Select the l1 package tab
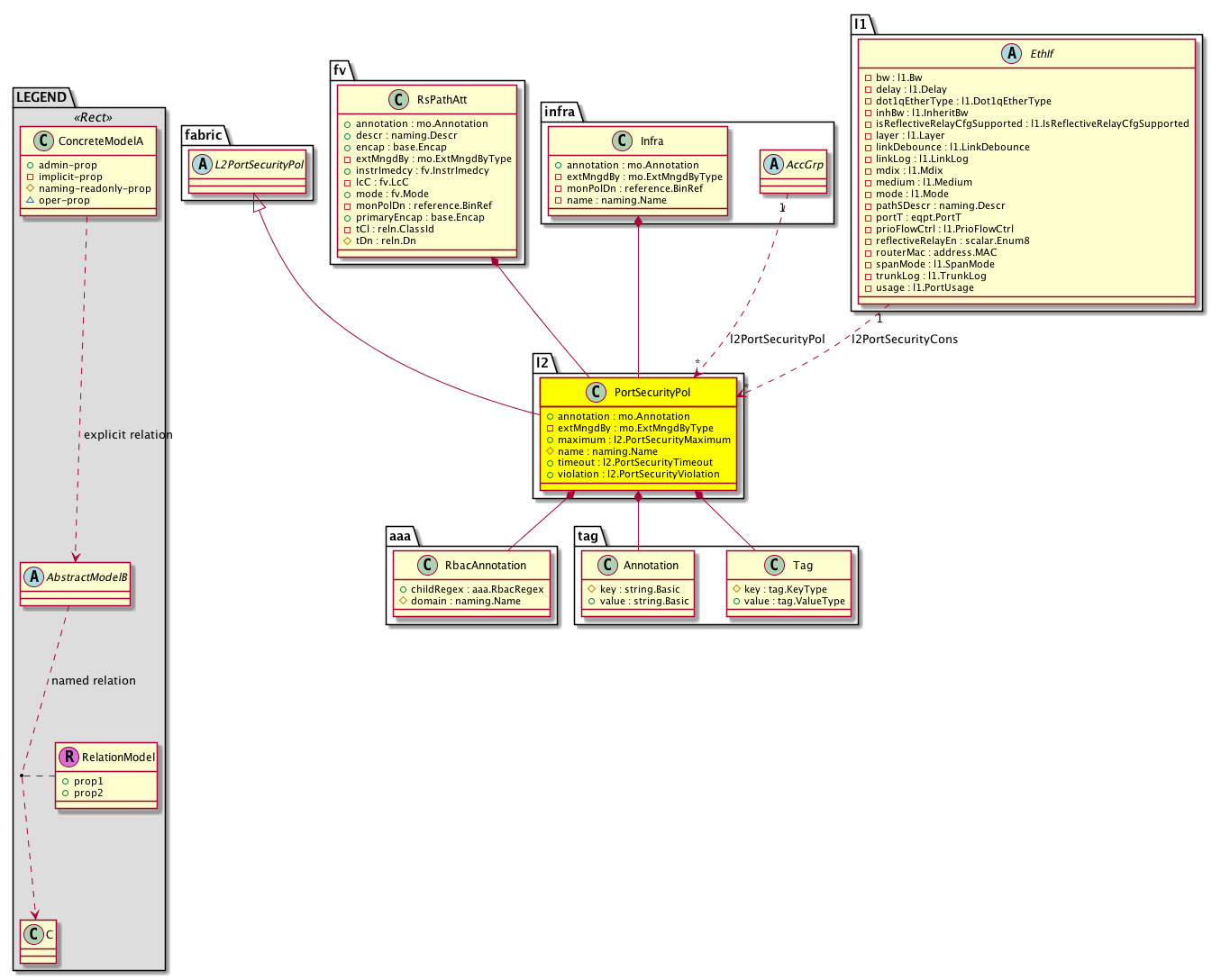 (x=861, y=24)
